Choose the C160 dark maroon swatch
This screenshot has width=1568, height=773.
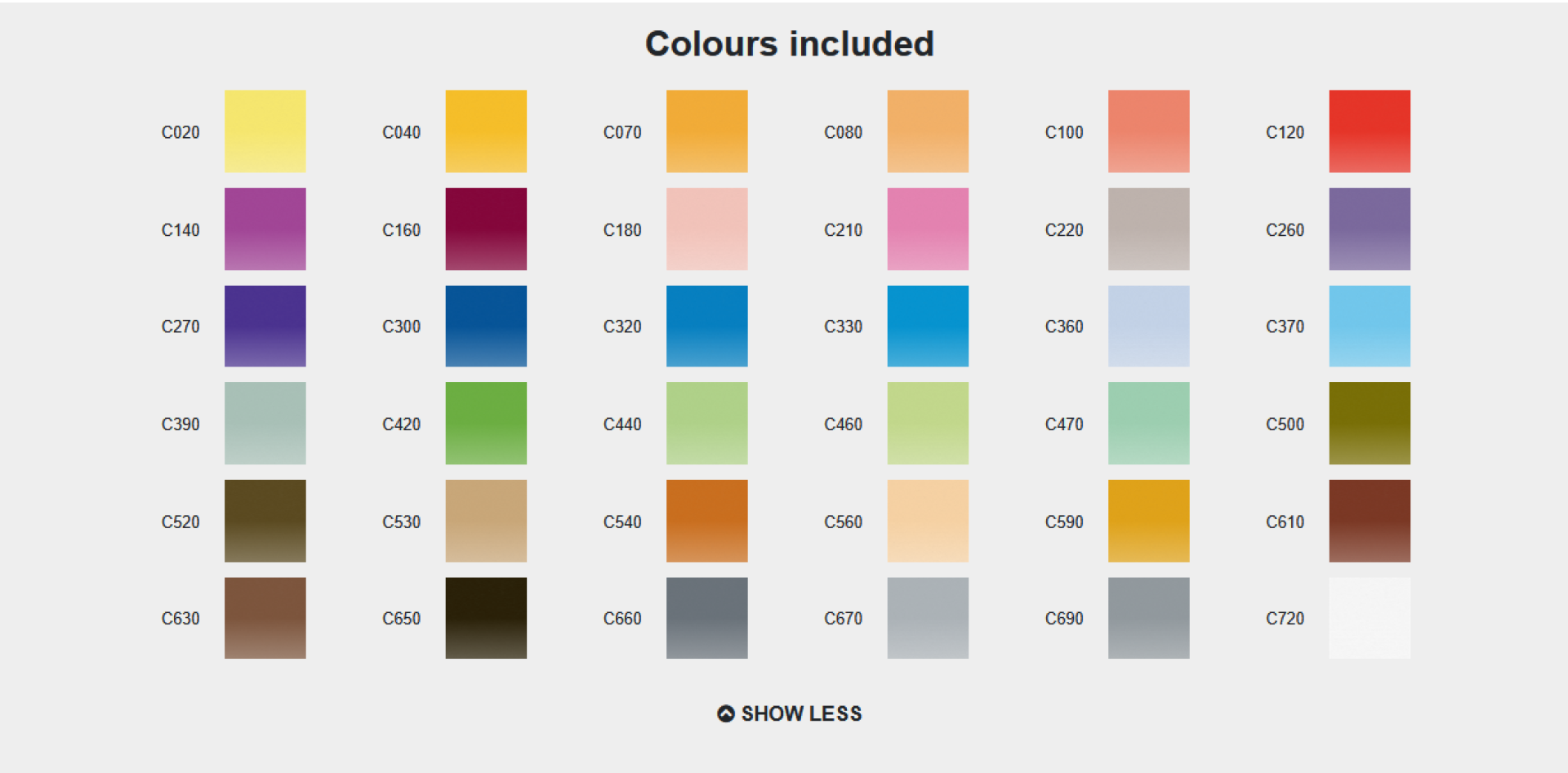[486, 229]
